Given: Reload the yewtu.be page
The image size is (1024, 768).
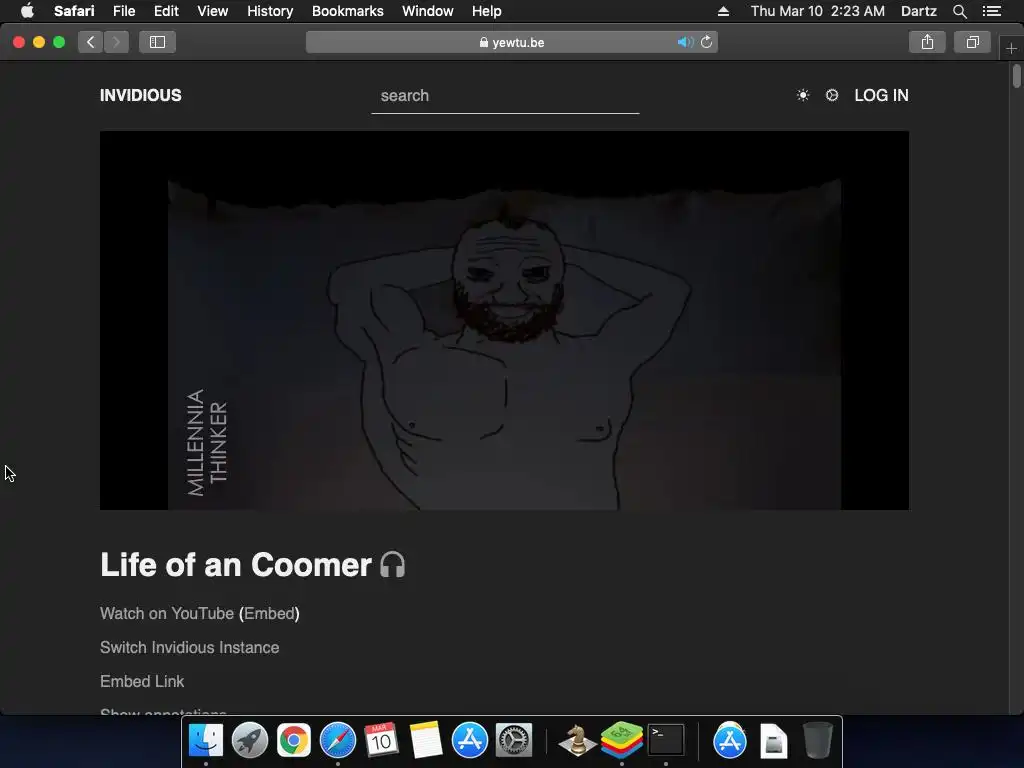Looking at the screenshot, I should coord(707,42).
